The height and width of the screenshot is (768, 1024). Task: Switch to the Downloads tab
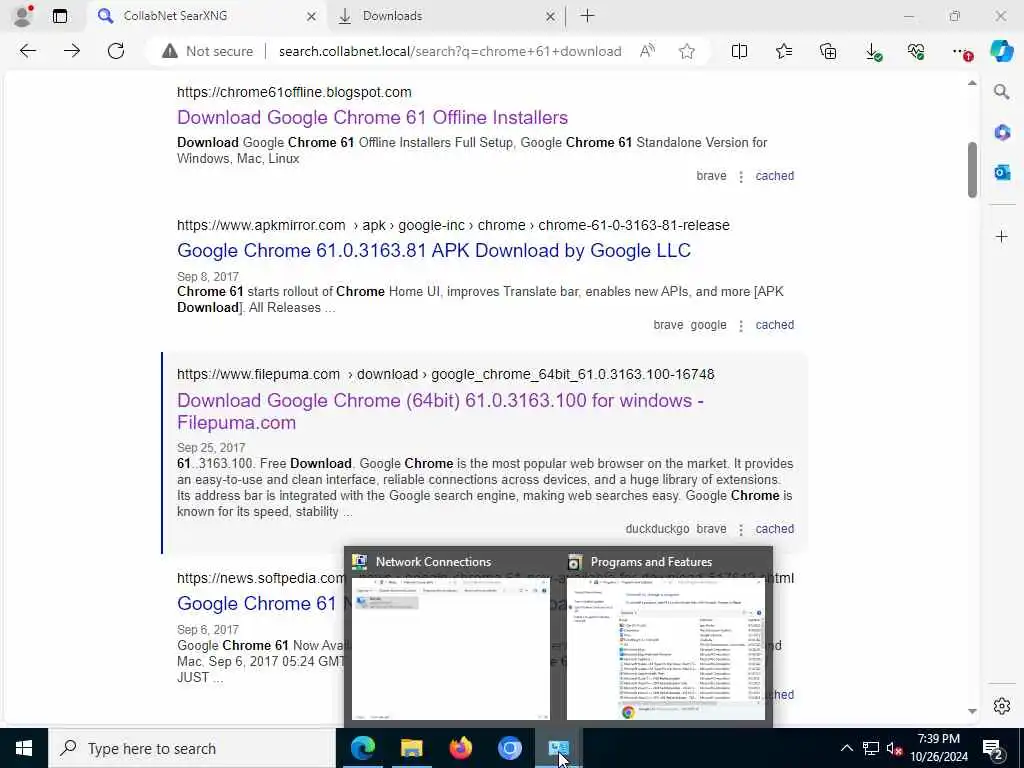[x=447, y=16]
